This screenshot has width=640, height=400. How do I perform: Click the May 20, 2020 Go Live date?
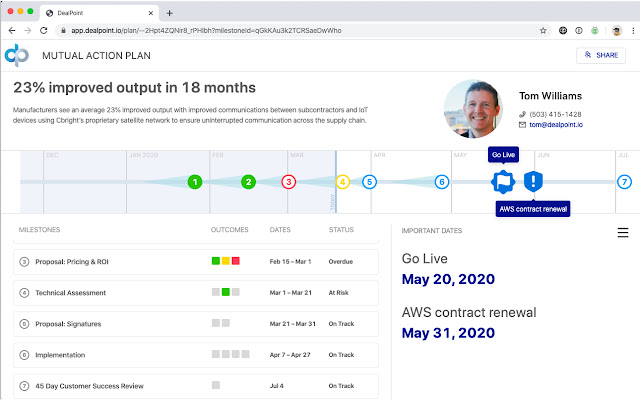pos(448,279)
